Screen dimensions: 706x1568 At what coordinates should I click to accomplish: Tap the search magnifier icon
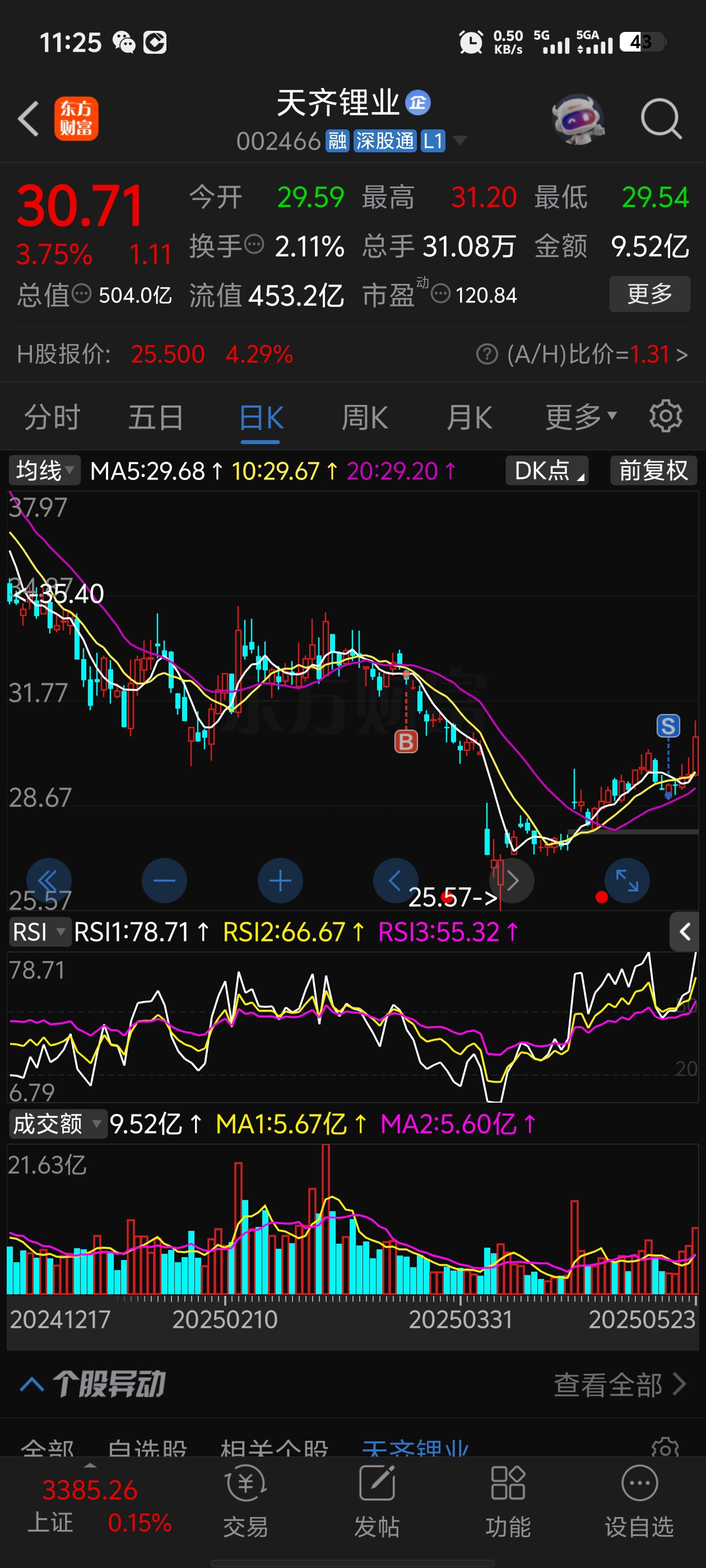point(661,119)
